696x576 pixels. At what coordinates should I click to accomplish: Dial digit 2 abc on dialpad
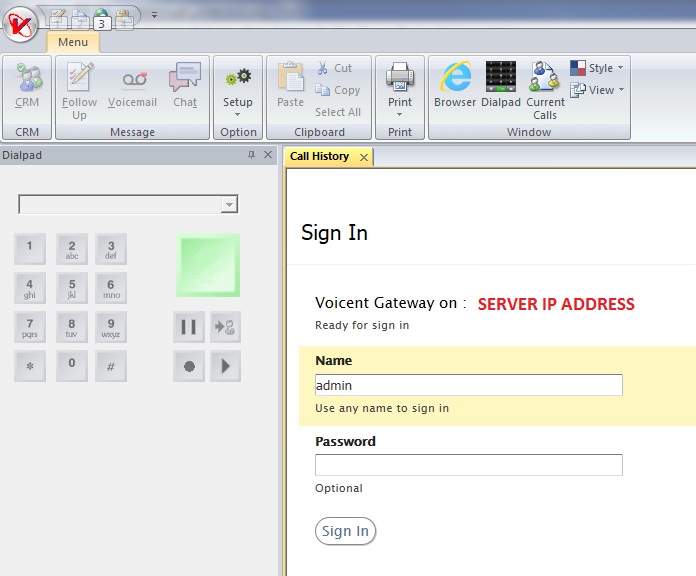pos(71,249)
